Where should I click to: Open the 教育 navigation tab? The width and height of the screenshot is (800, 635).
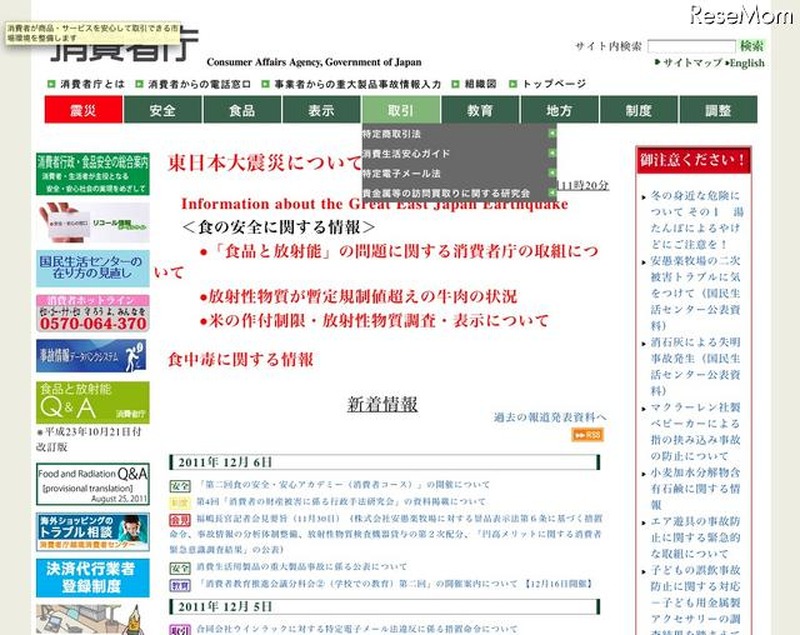479,110
